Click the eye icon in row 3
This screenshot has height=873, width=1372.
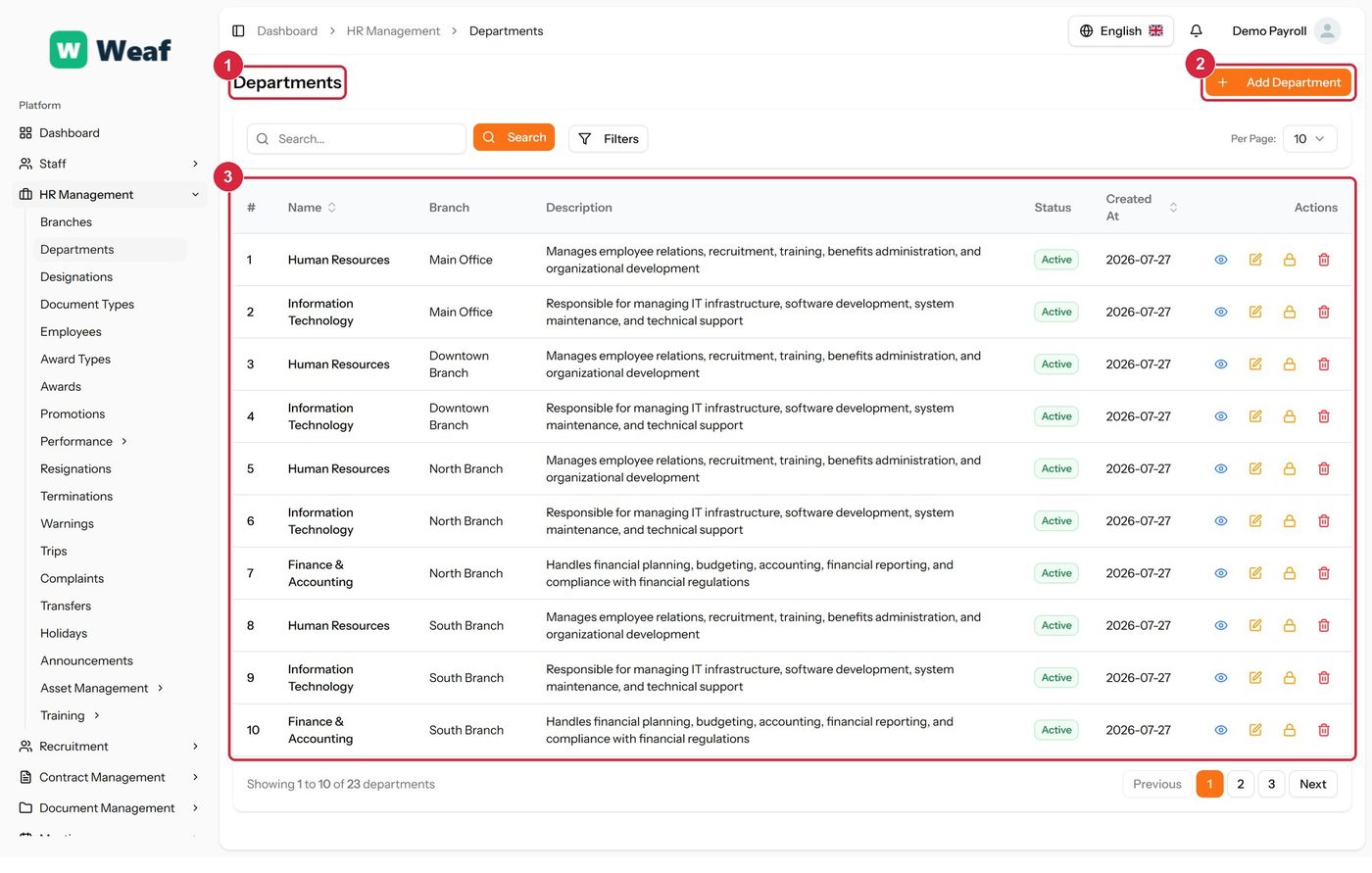point(1221,364)
